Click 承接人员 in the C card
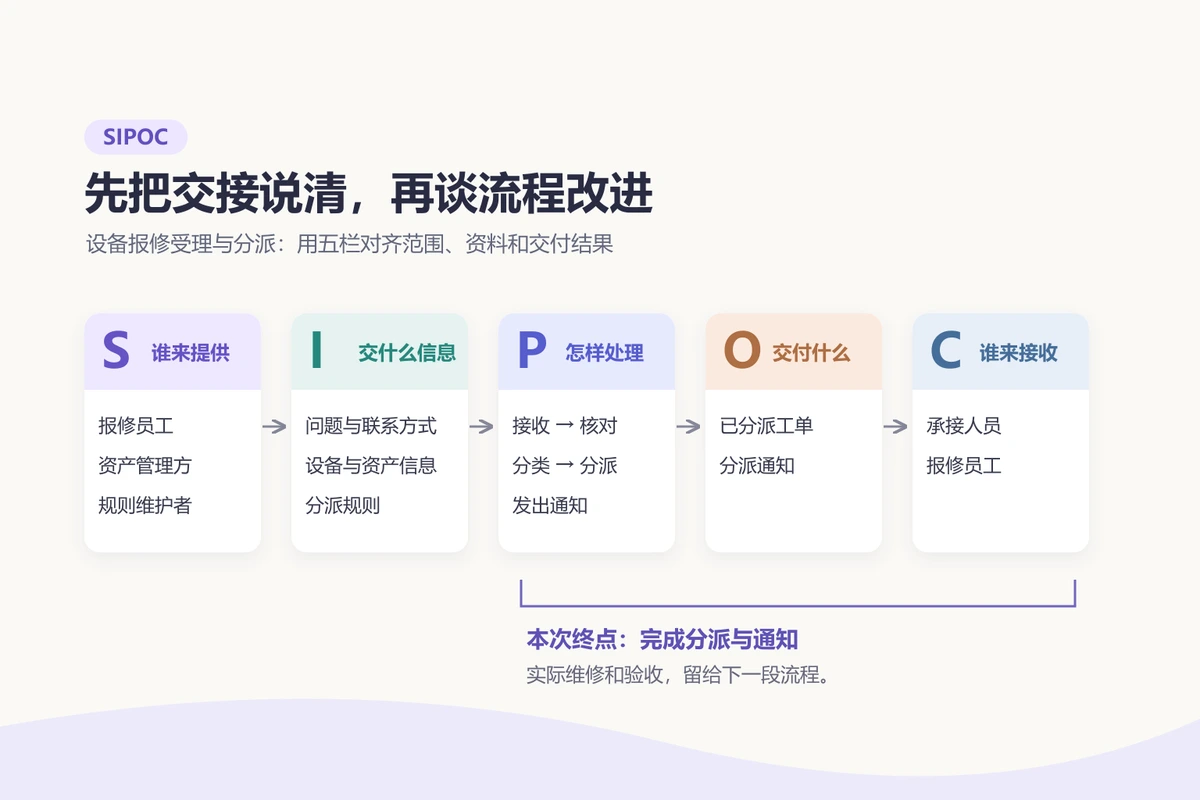This screenshot has width=1200, height=800. [964, 426]
